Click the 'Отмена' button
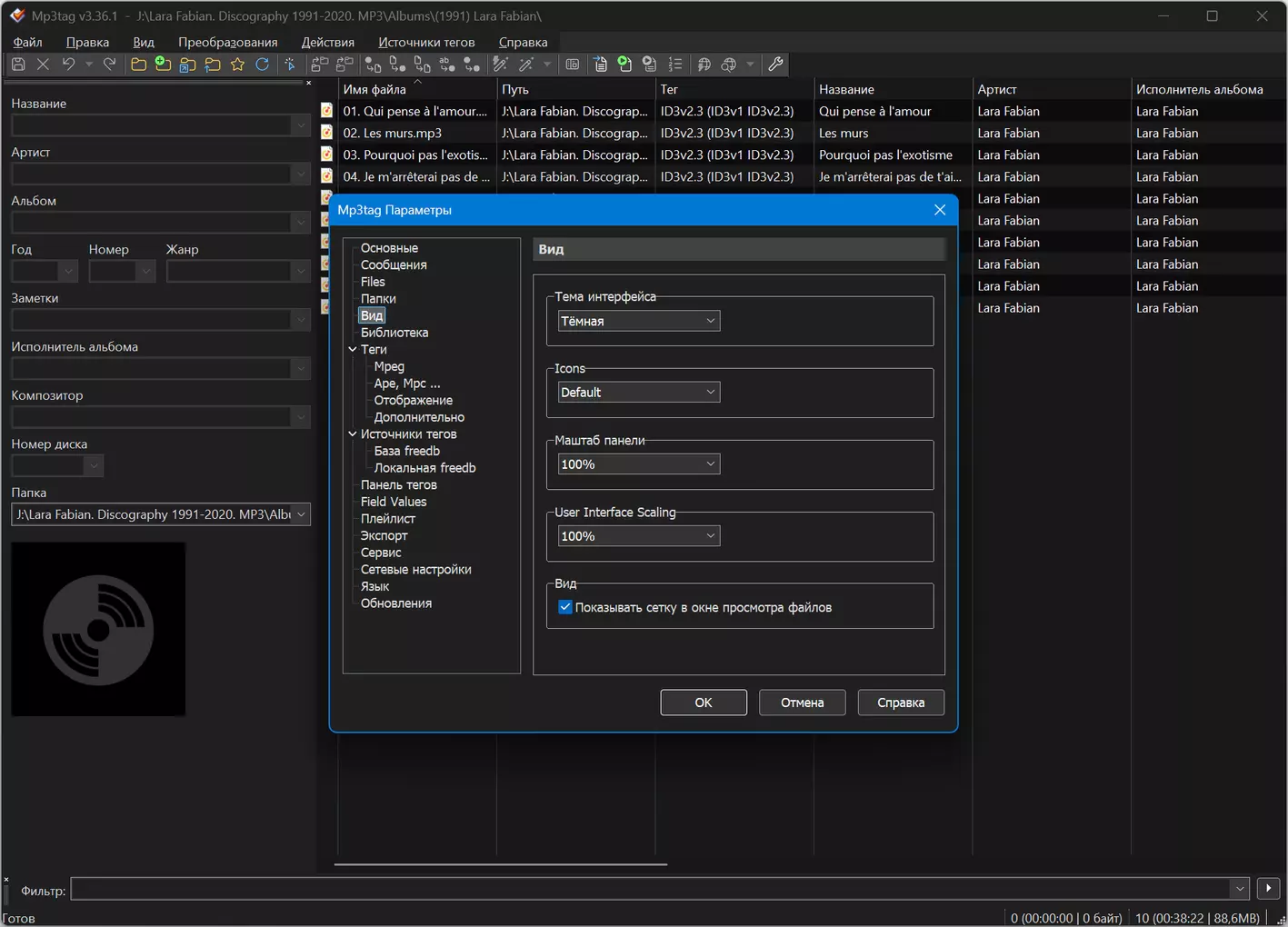The width and height of the screenshot is (1288, 927). coord(803,703)
